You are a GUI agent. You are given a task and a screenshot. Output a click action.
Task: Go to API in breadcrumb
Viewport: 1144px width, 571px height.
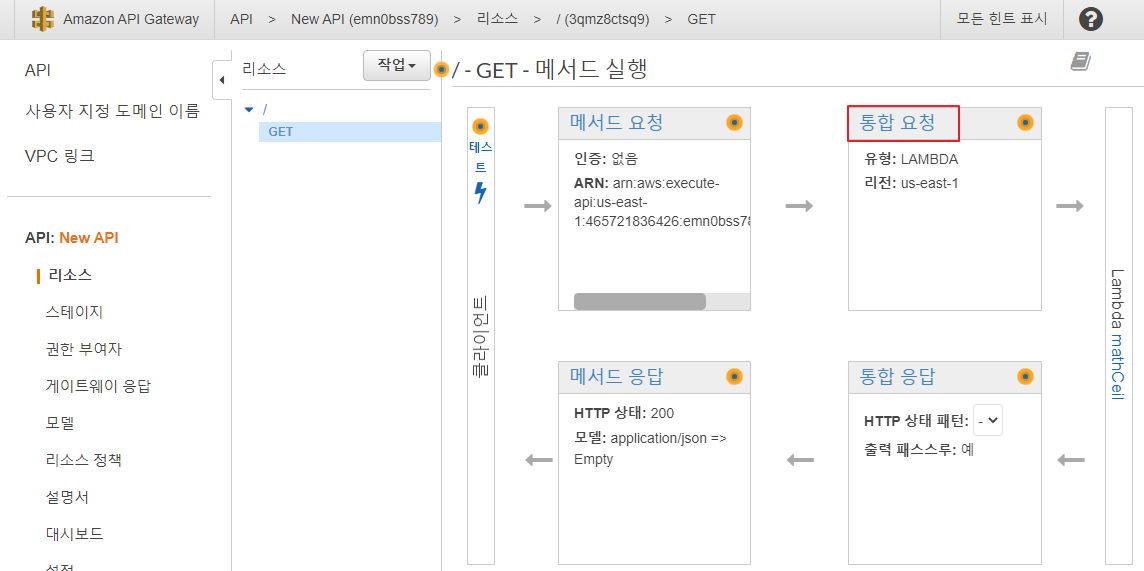click(241, 19)
